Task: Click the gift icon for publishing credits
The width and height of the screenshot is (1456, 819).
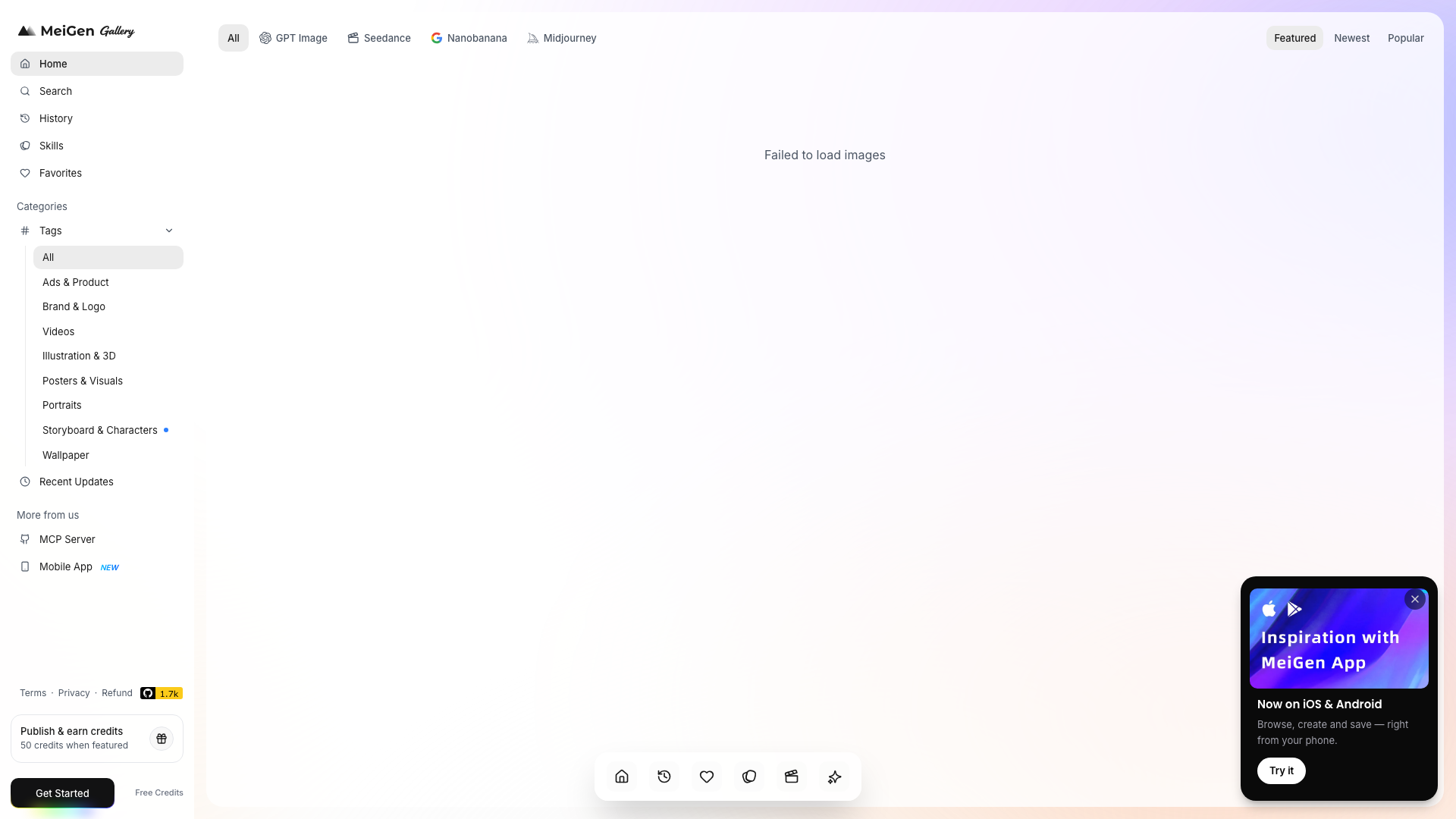Action: point(162,739)
